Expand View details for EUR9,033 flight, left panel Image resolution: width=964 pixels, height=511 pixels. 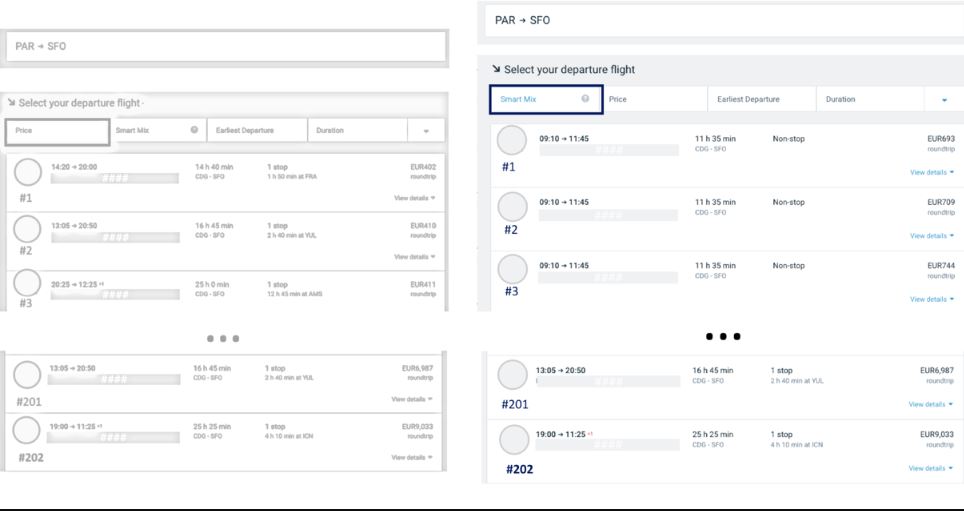click(x=412, y=457)
